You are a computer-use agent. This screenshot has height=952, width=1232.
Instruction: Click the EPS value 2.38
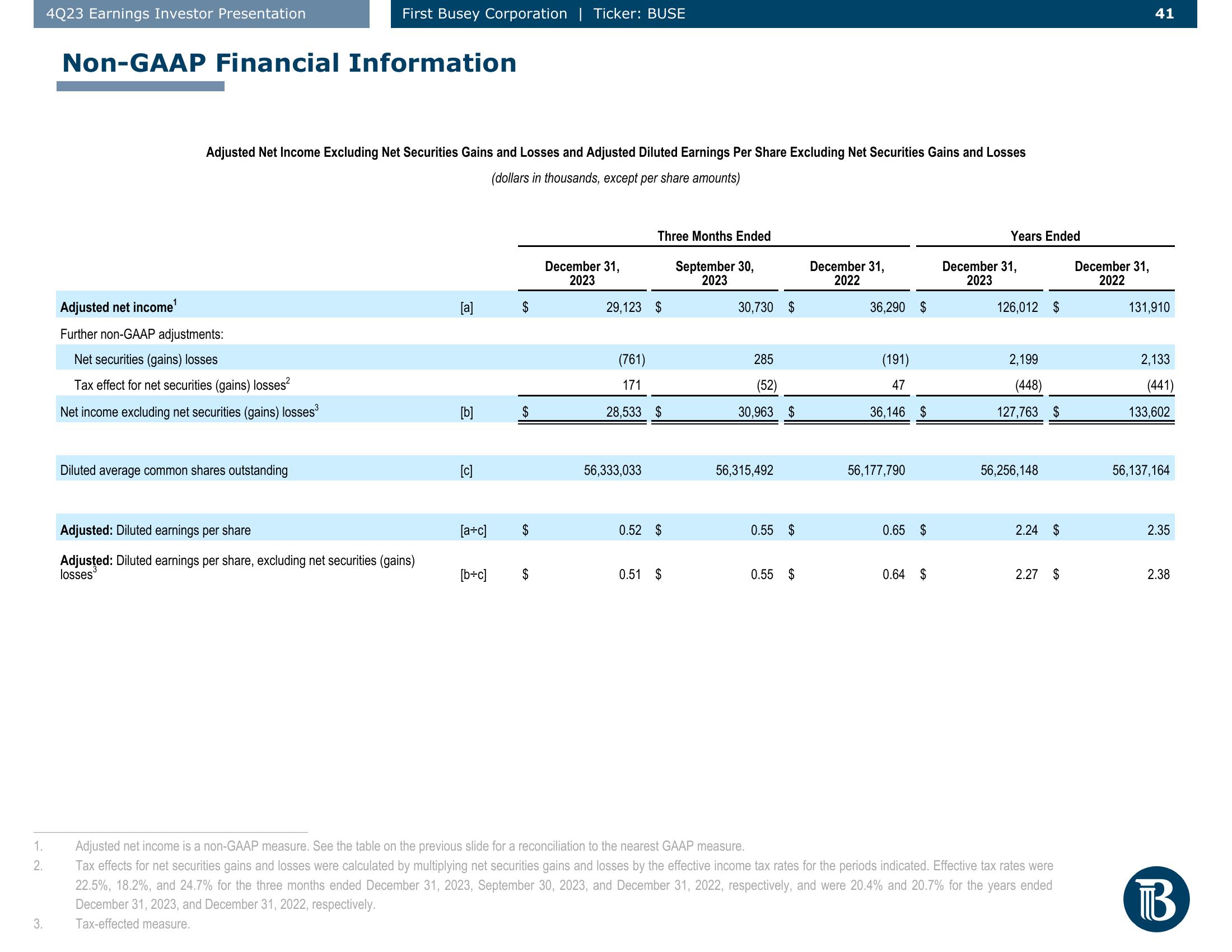pyautogui.click(x=1159, y=575)
